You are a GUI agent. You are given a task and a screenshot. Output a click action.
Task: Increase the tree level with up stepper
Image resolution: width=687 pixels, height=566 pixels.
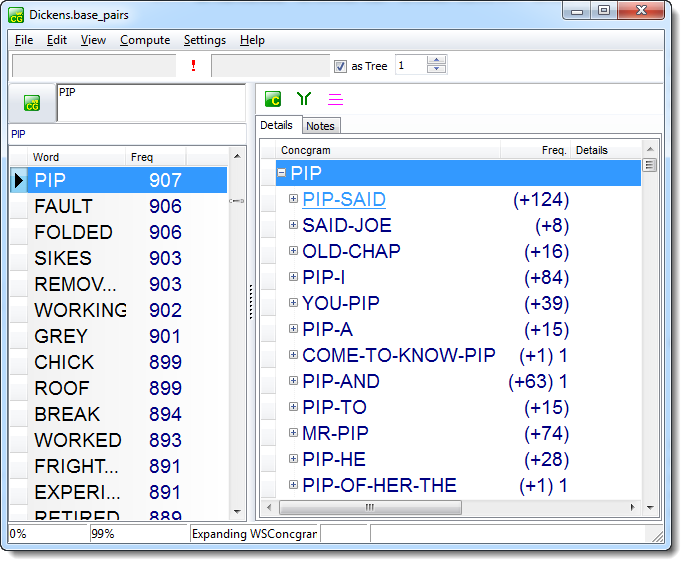pyautogui.click(x=436, y=61)
